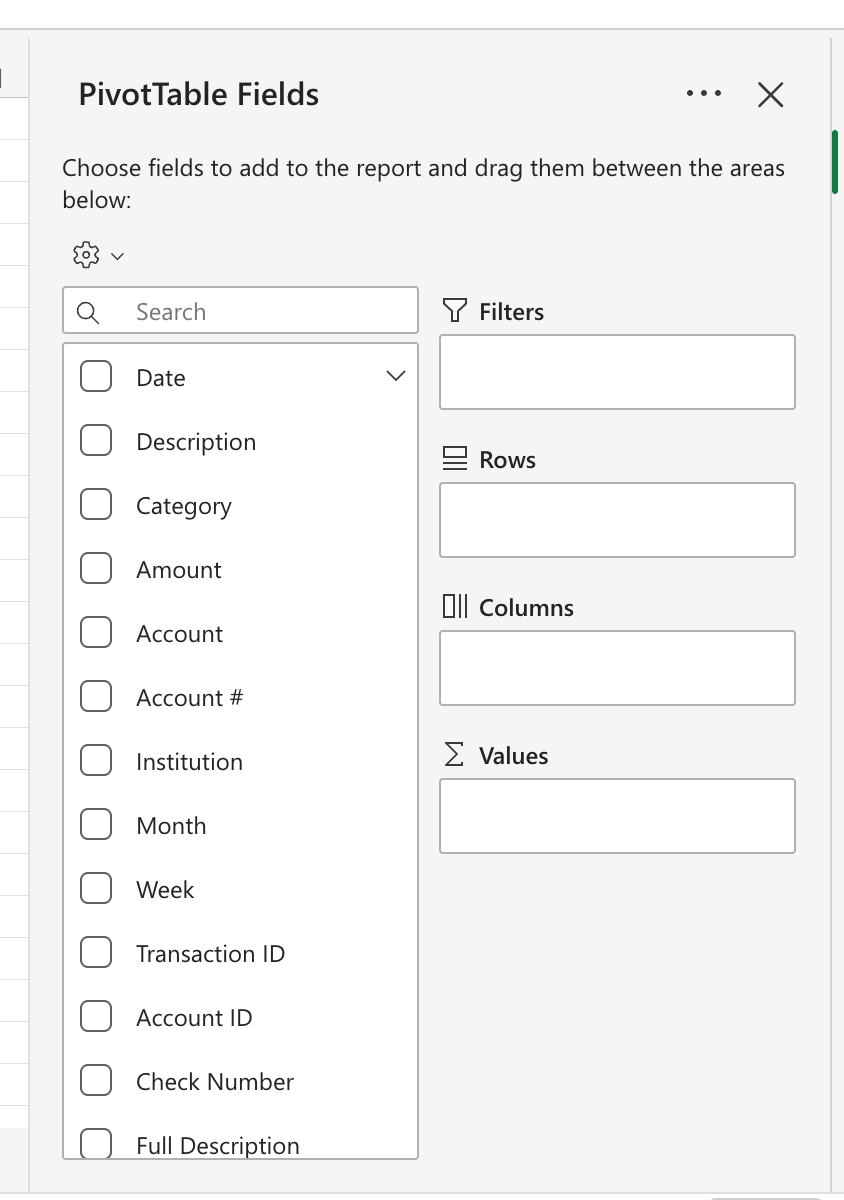
Task: Click the Values sigma icon
Action: click(x=454, y=755)
